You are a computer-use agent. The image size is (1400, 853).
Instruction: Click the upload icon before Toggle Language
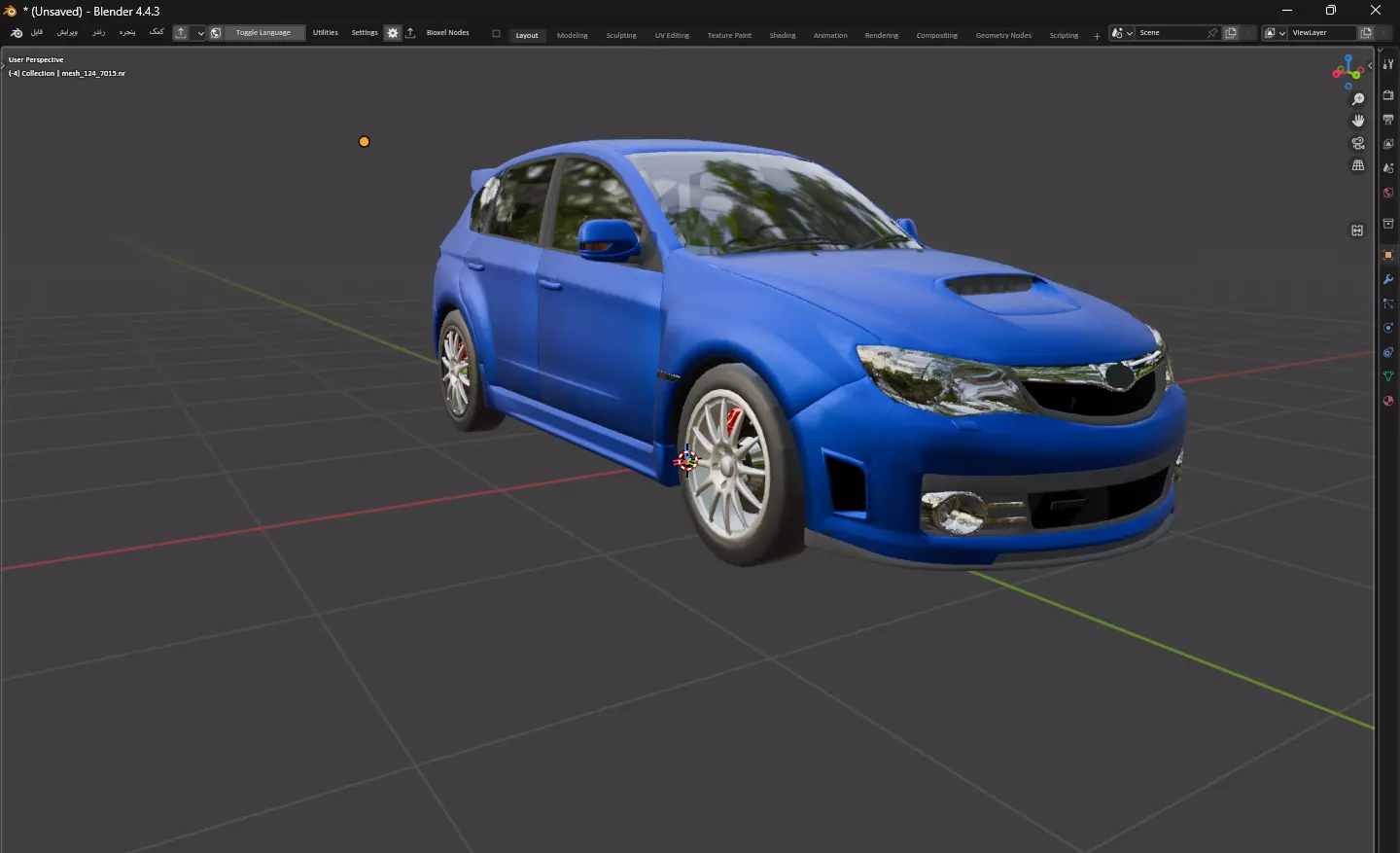(x=181, y=33)
